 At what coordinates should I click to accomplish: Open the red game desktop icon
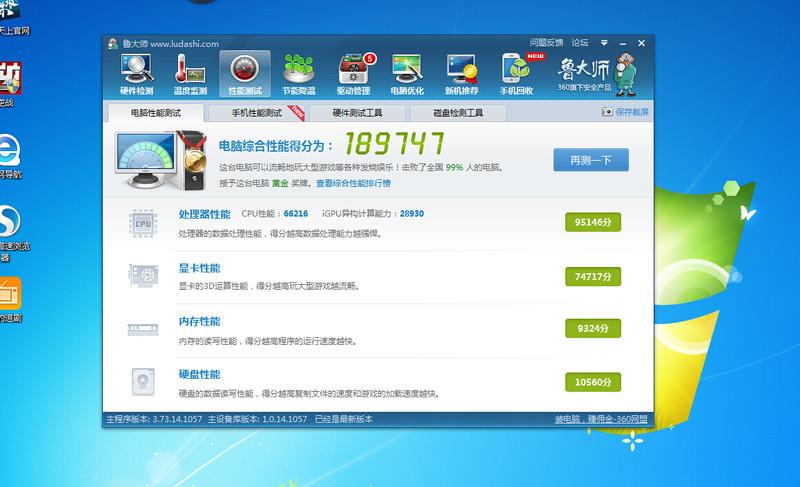pos(10,78)
